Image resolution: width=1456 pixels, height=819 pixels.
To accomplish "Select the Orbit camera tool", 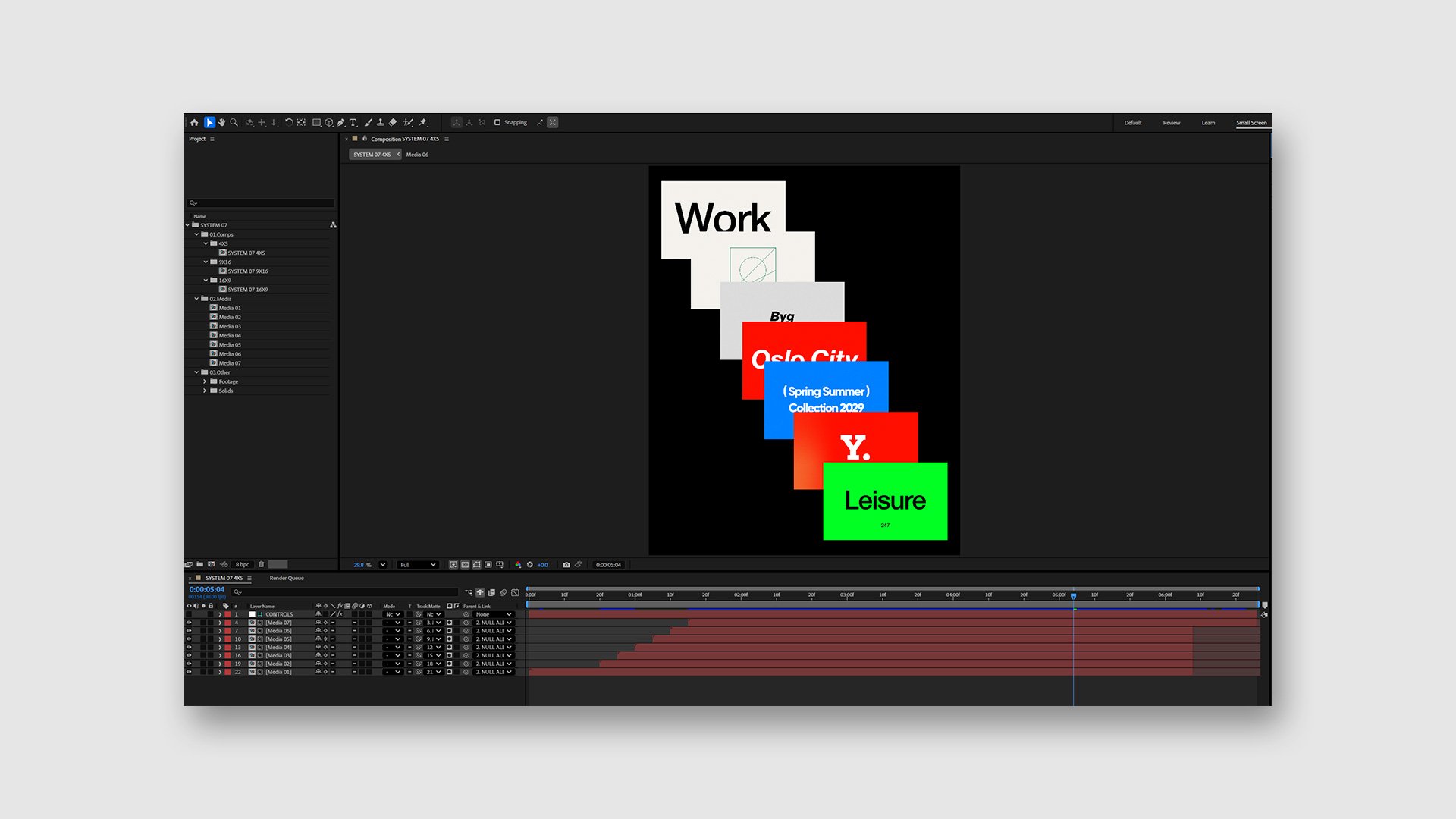I will pyautogui.click(x=249, y=122).
